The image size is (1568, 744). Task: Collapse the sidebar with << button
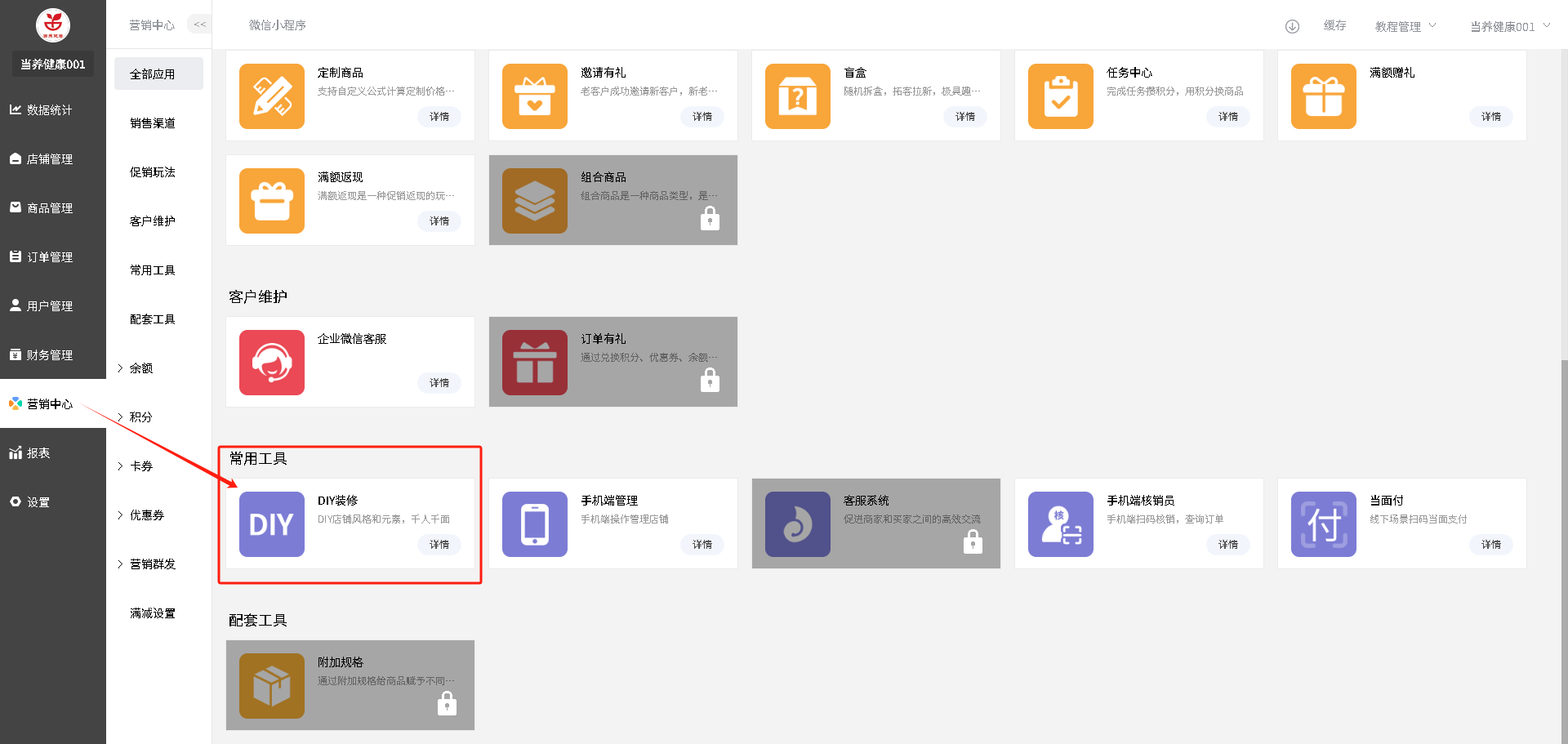199,25
